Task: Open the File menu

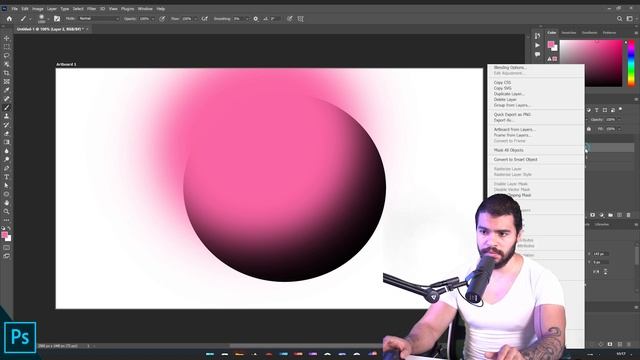Action: (x=15, y=9)
